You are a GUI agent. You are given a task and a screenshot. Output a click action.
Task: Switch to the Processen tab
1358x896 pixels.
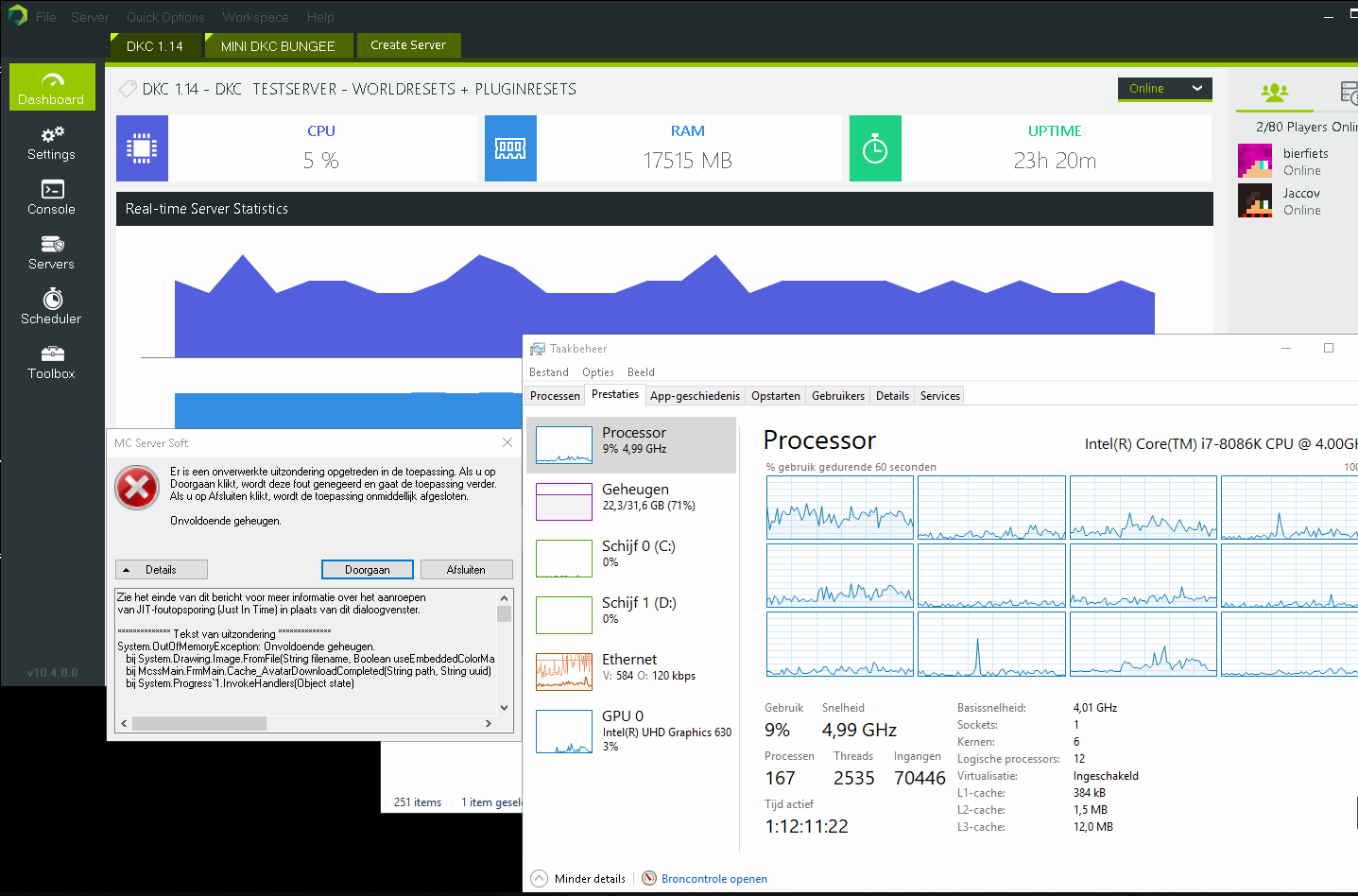click(555, 395)
